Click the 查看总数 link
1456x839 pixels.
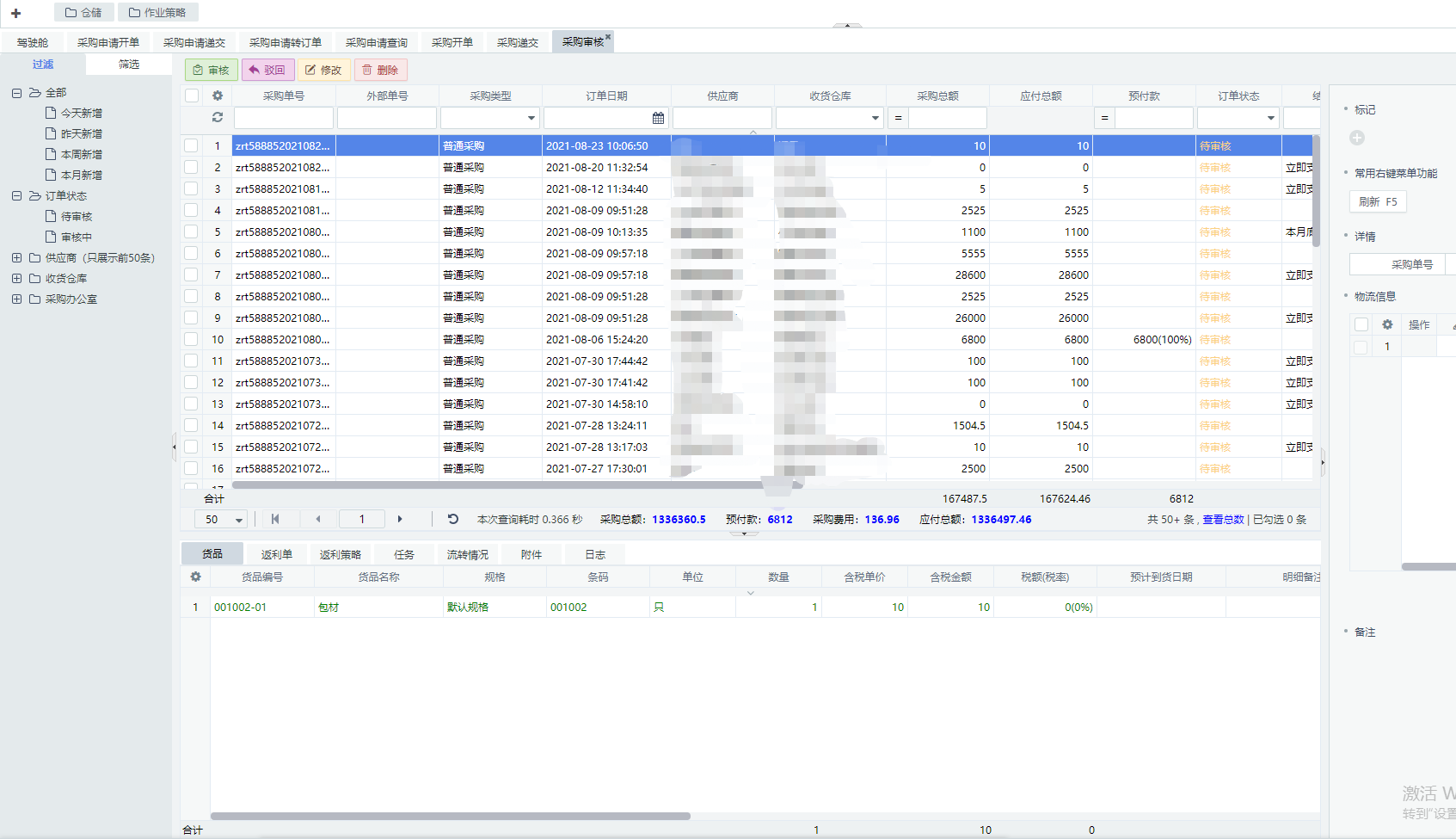[1222, 520]
